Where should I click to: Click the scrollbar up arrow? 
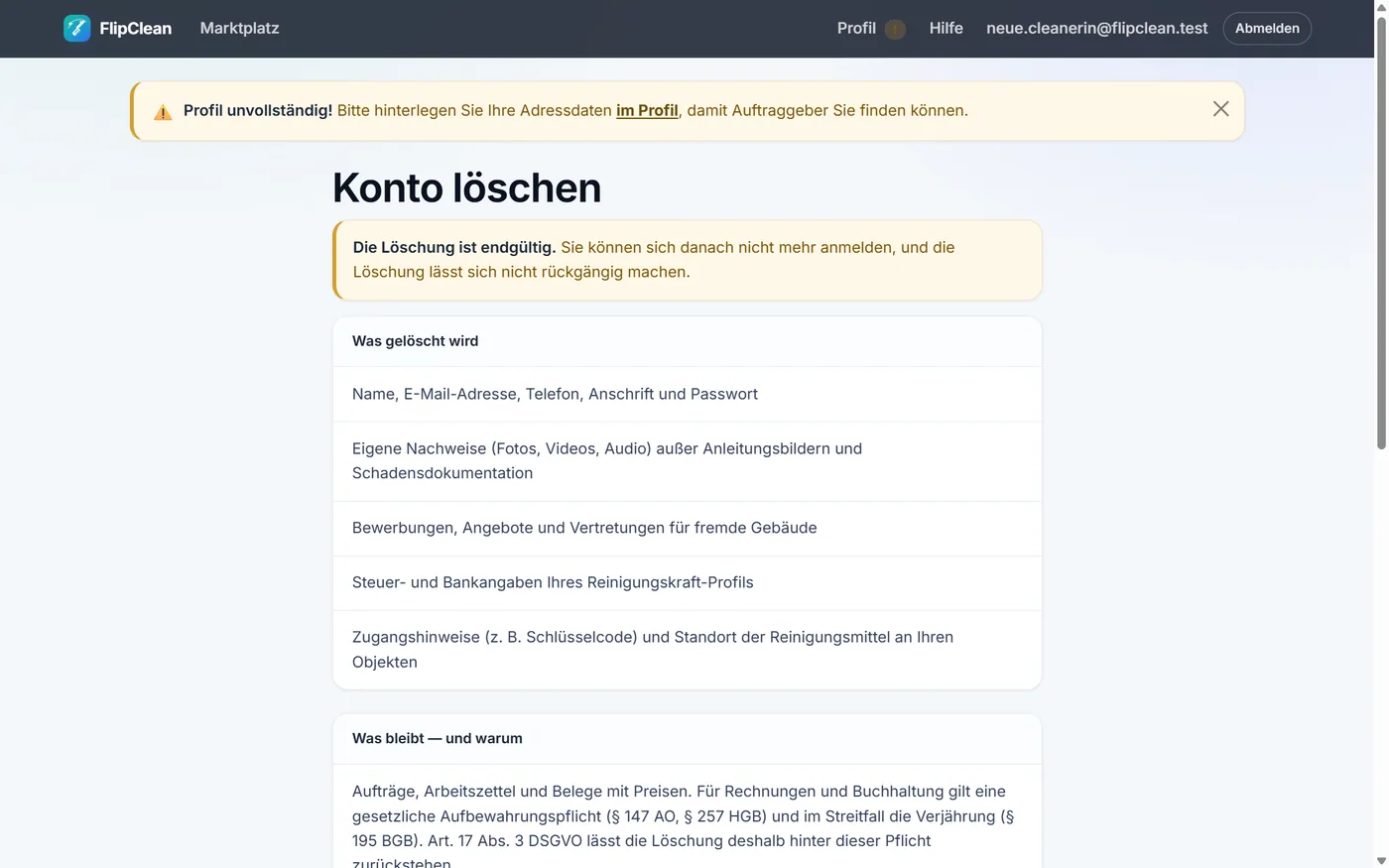1381,7
